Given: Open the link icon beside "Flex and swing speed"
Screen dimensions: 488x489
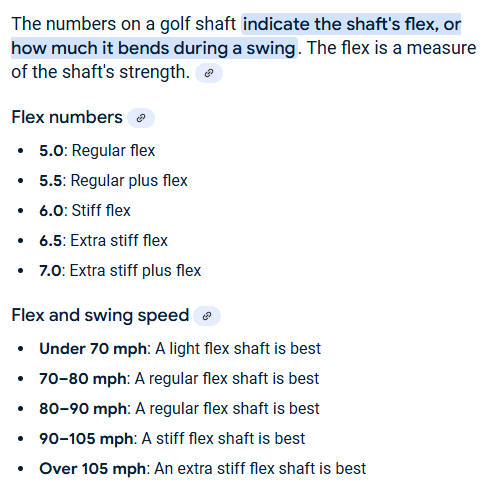Looking at the screenshot, I should point(207,316).
